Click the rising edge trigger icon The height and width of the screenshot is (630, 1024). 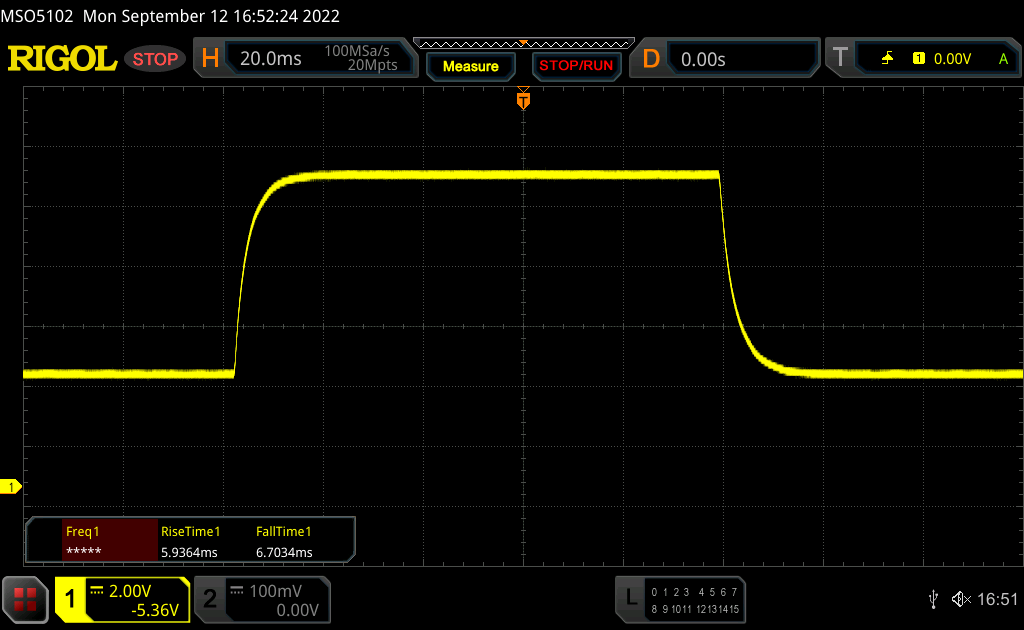tap(888, 59)
